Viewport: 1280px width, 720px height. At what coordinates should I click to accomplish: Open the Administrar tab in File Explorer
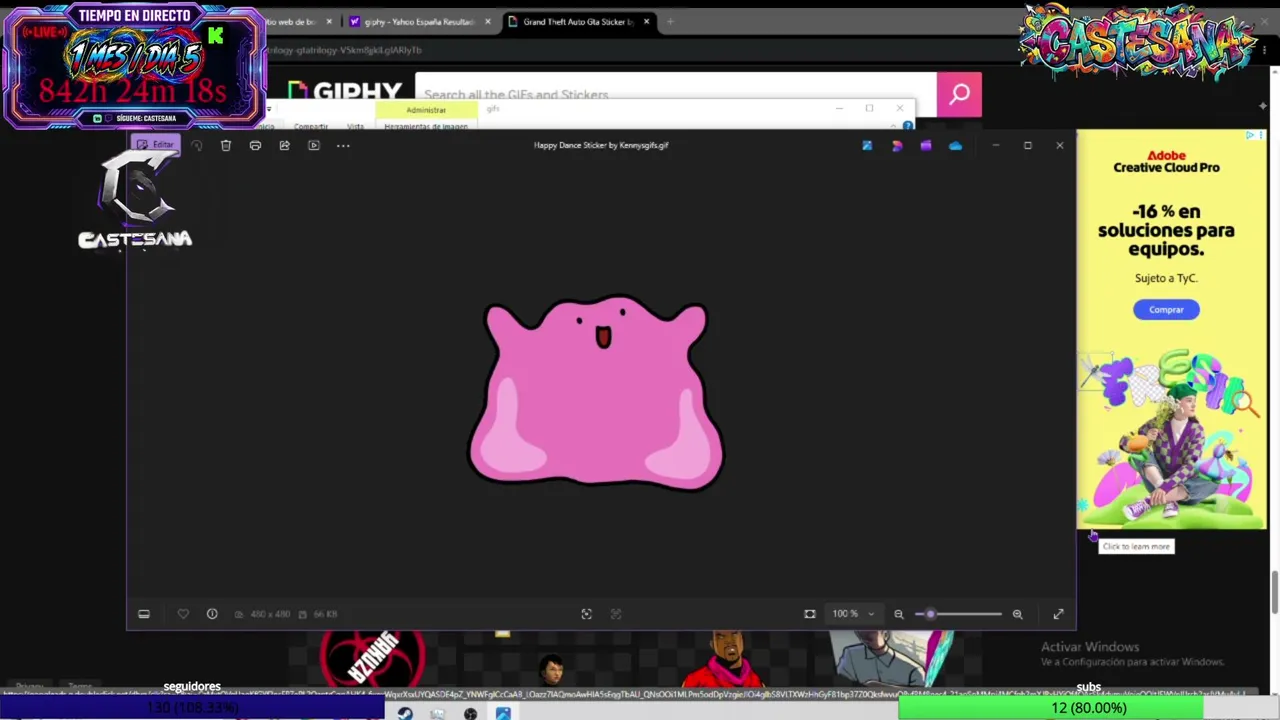[426, 110]
